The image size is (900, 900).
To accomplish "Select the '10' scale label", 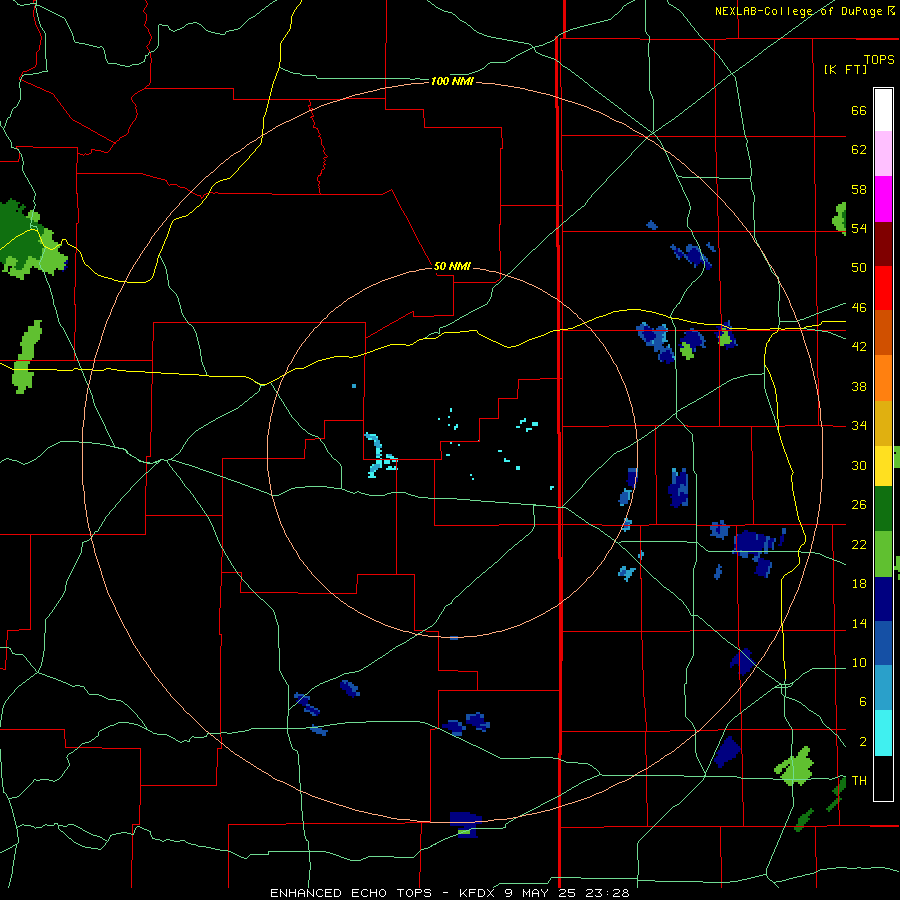I will click(x=859, y=662).
